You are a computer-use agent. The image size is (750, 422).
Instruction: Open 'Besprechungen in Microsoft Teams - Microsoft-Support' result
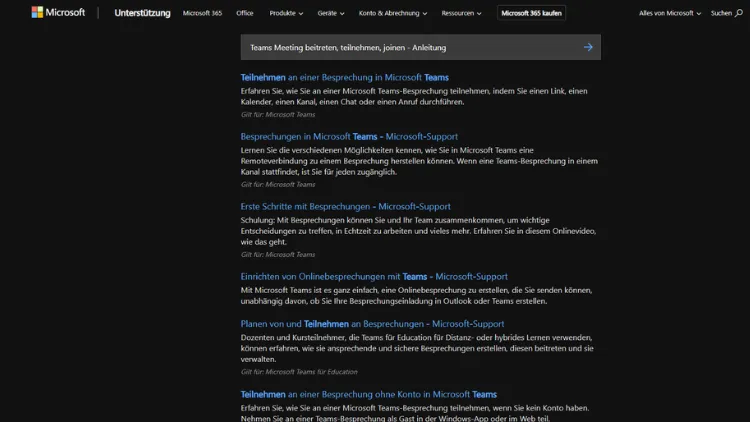tap(349, 136)
